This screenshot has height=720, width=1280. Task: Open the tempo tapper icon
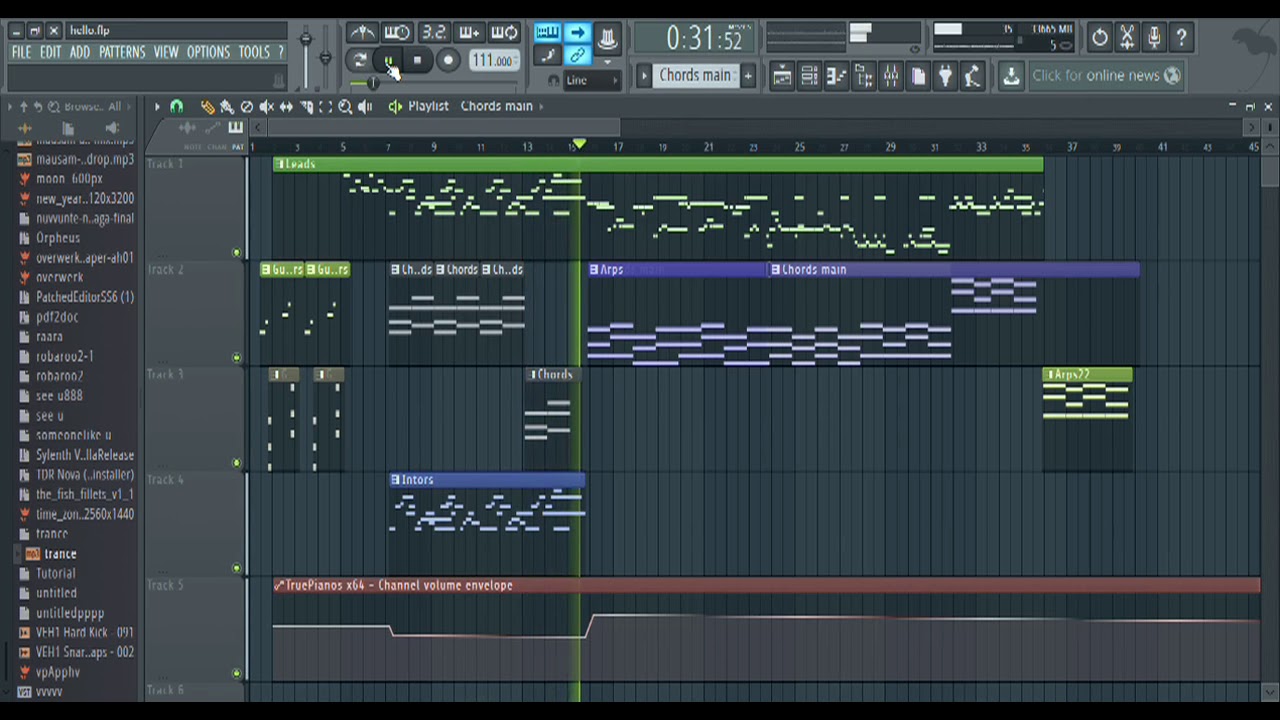971,76
